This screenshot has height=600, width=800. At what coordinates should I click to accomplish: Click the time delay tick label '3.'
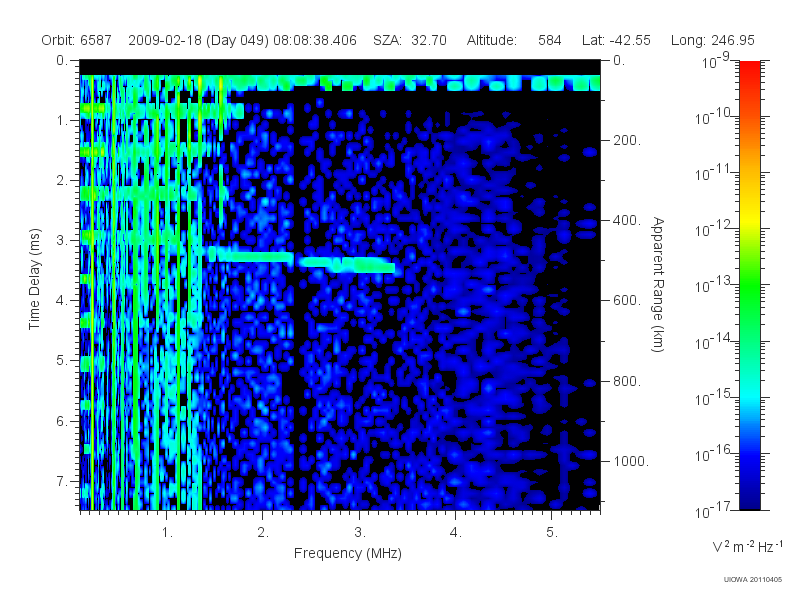(x=62, y=240)
